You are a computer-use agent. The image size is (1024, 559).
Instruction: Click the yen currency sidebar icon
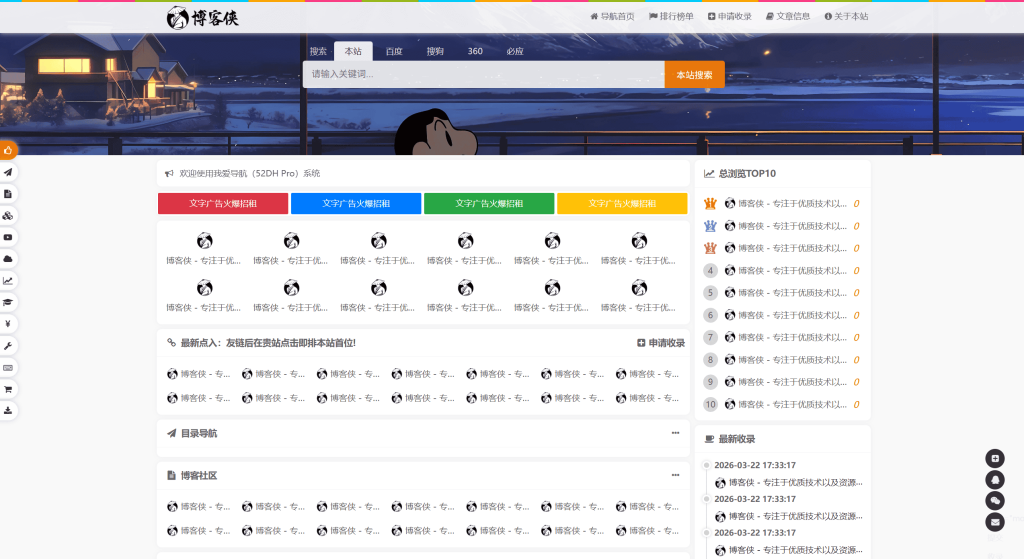tap(8, 324)
